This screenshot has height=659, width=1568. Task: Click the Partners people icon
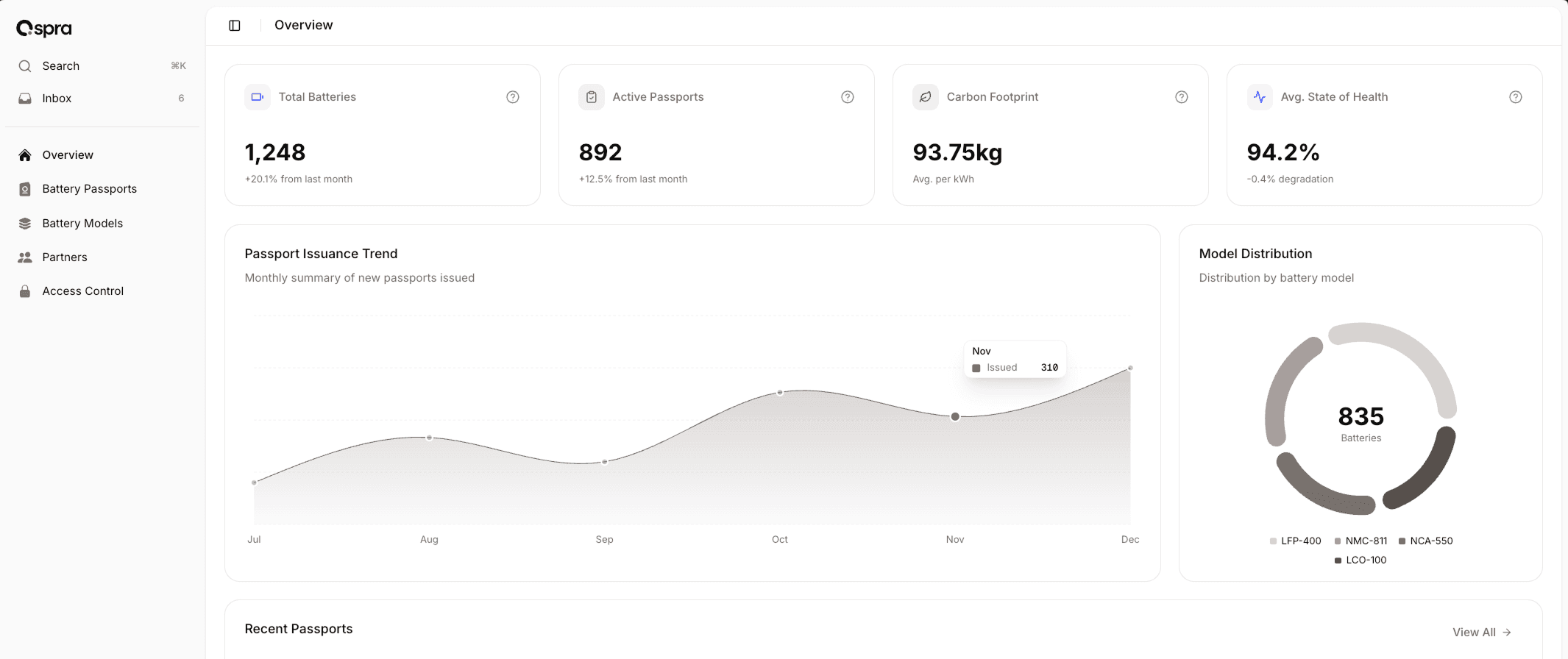click(x=25, y=257)
